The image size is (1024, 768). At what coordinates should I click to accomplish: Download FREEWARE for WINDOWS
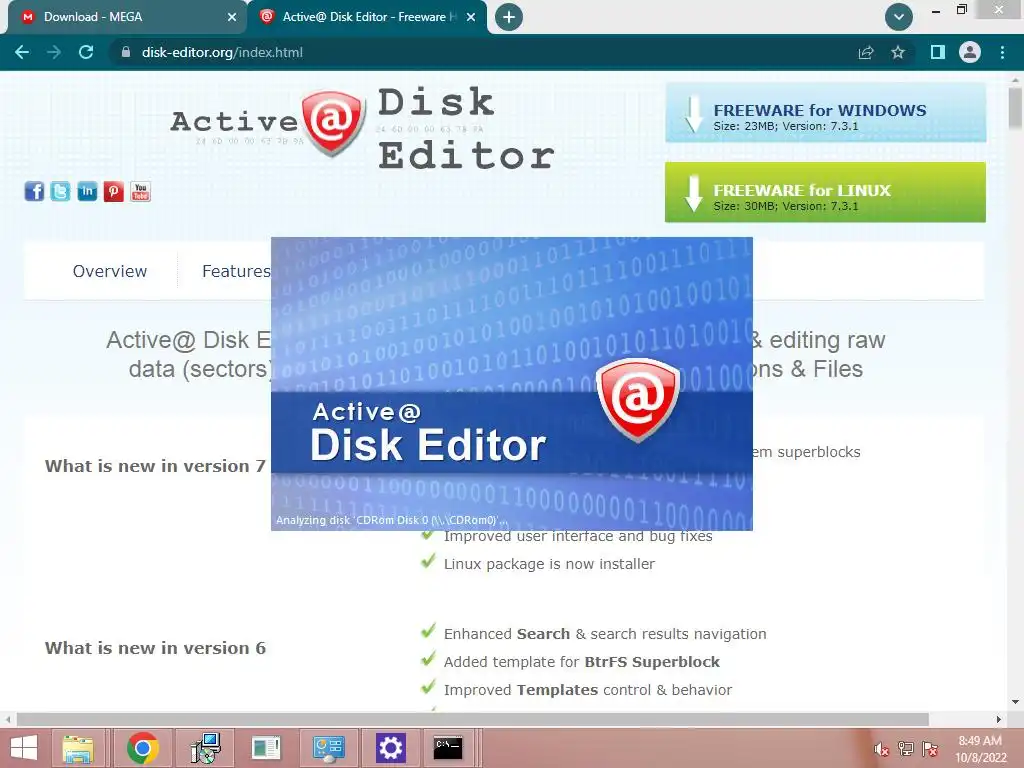[x=825, y=112]
